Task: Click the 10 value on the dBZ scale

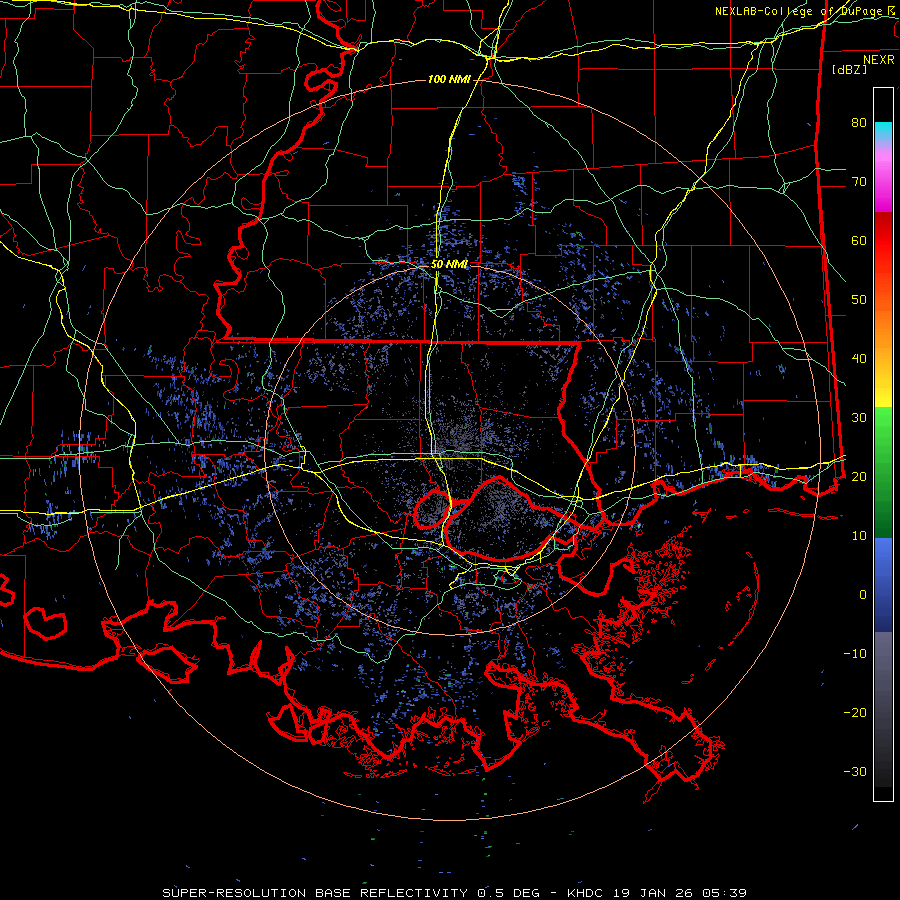Action: [859, 536]
